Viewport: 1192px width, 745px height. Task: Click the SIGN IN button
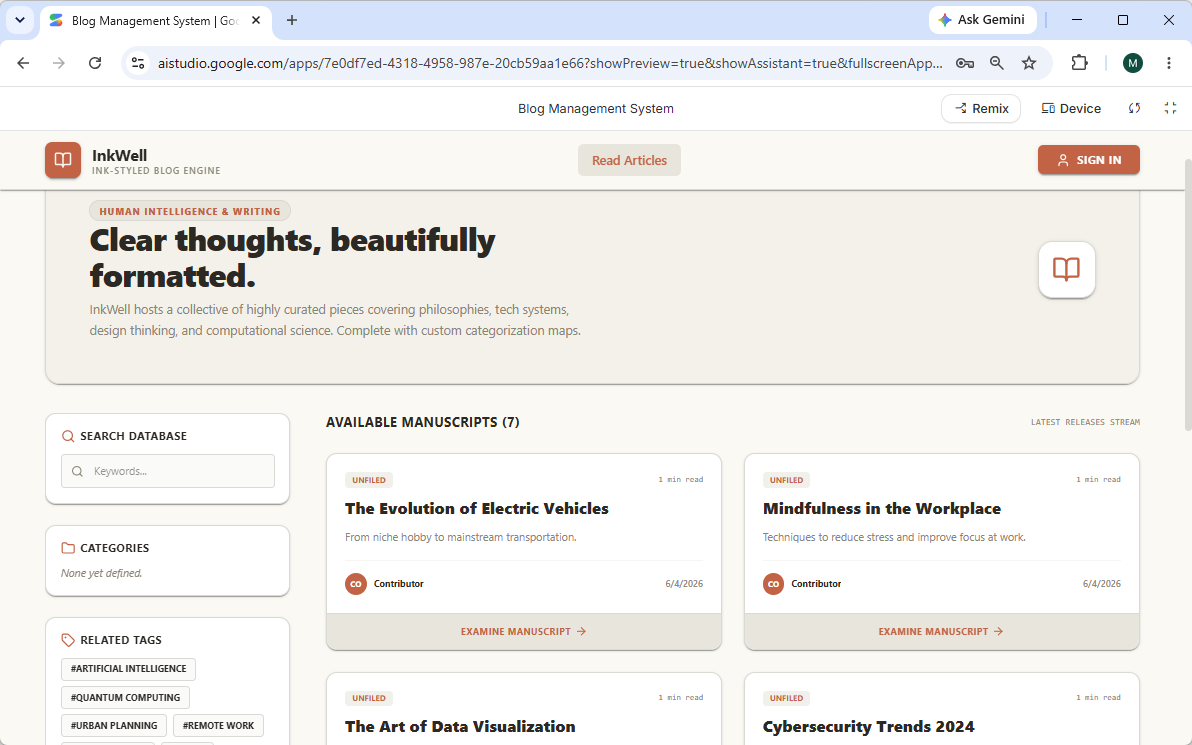(1089, 160)
